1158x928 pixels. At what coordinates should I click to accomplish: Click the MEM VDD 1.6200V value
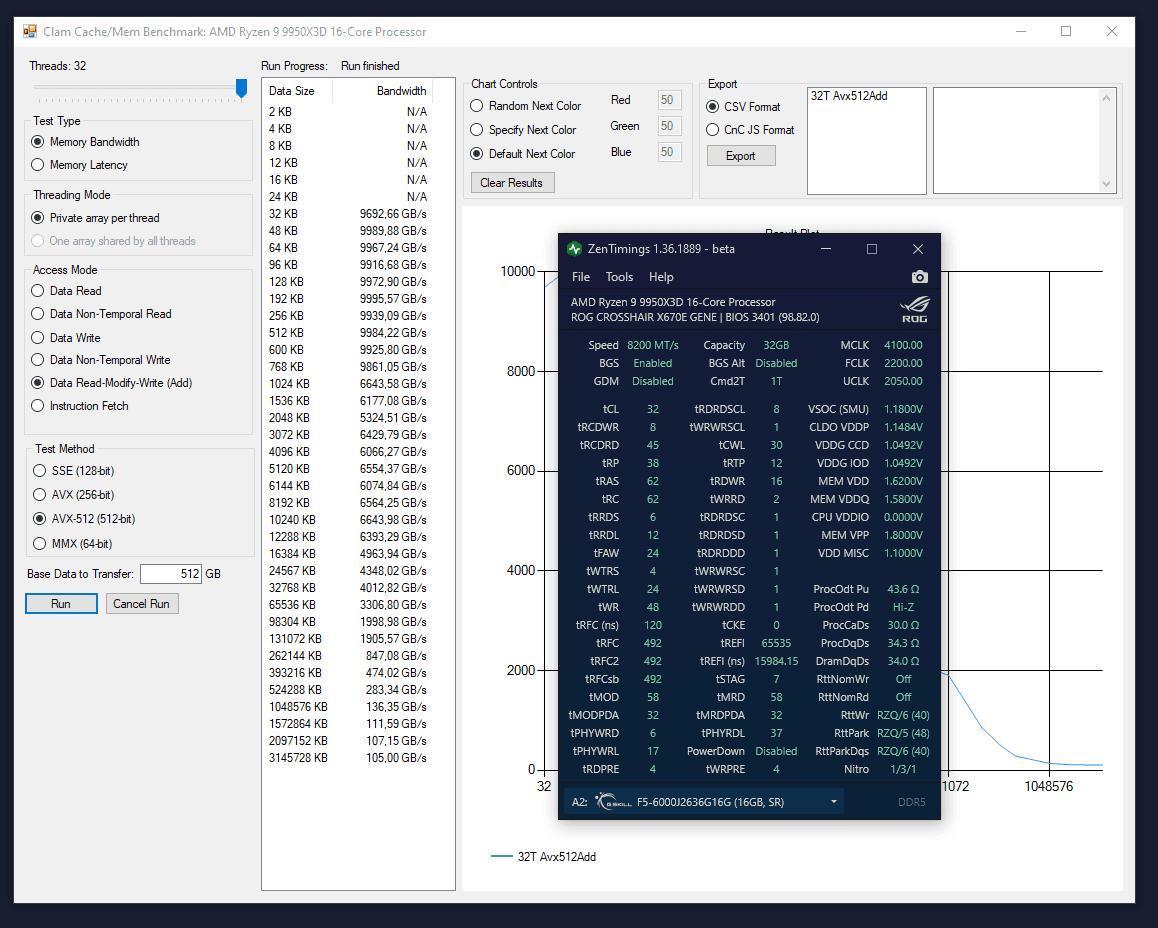[x=903, y=481]
